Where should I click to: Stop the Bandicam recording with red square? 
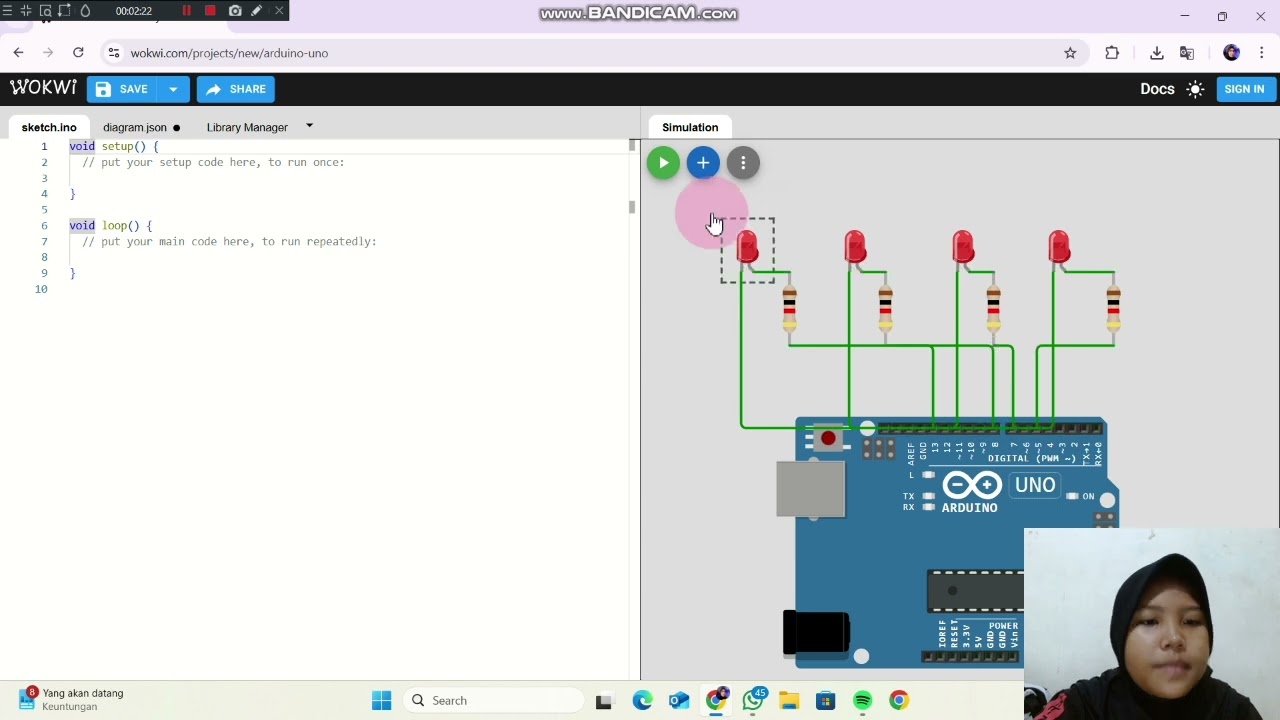coord(210,11)
